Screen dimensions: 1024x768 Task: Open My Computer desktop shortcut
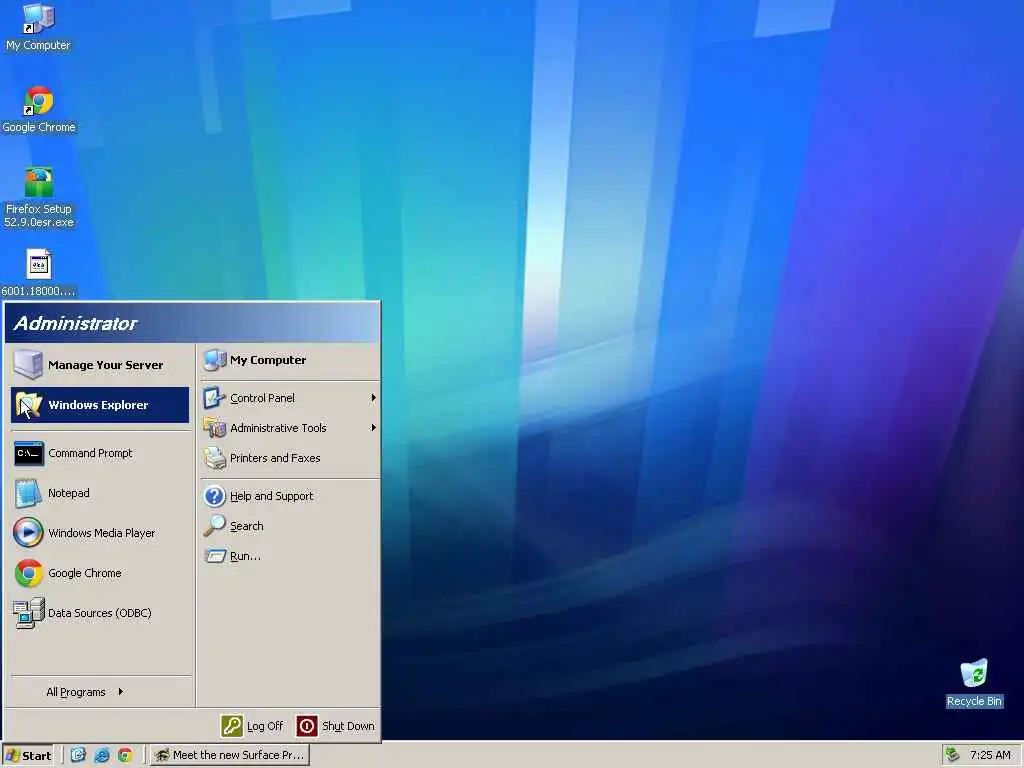[38, 27]
